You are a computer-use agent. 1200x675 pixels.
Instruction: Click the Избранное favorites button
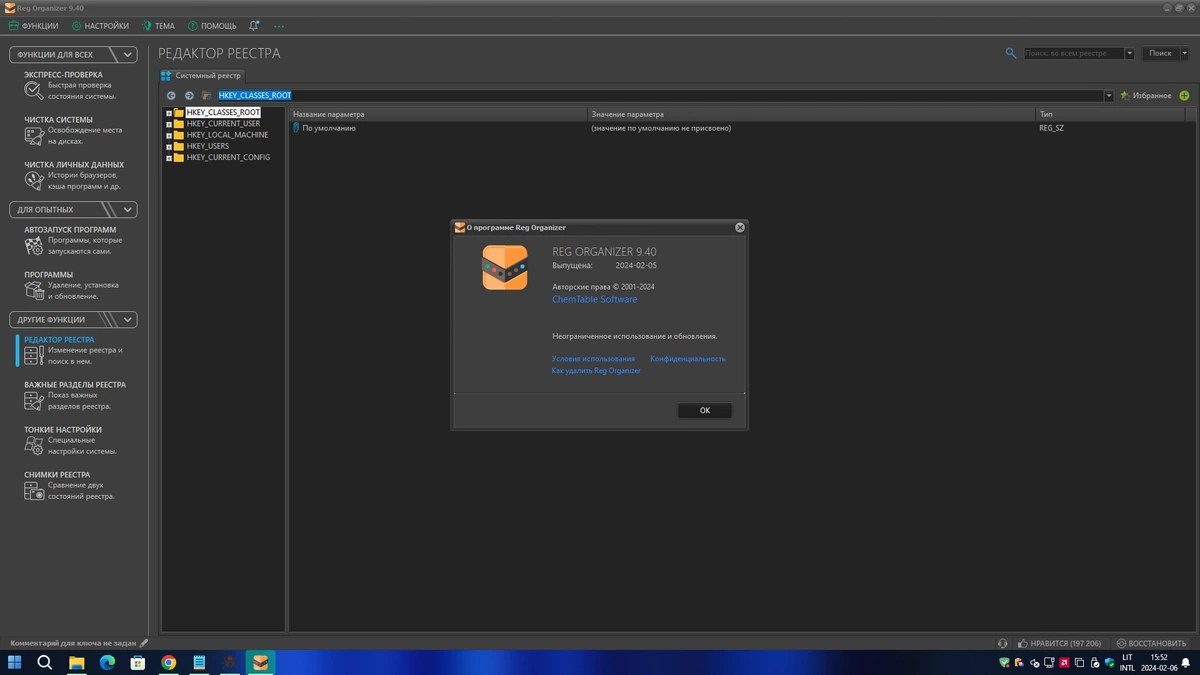click(x=1146, y=96)
